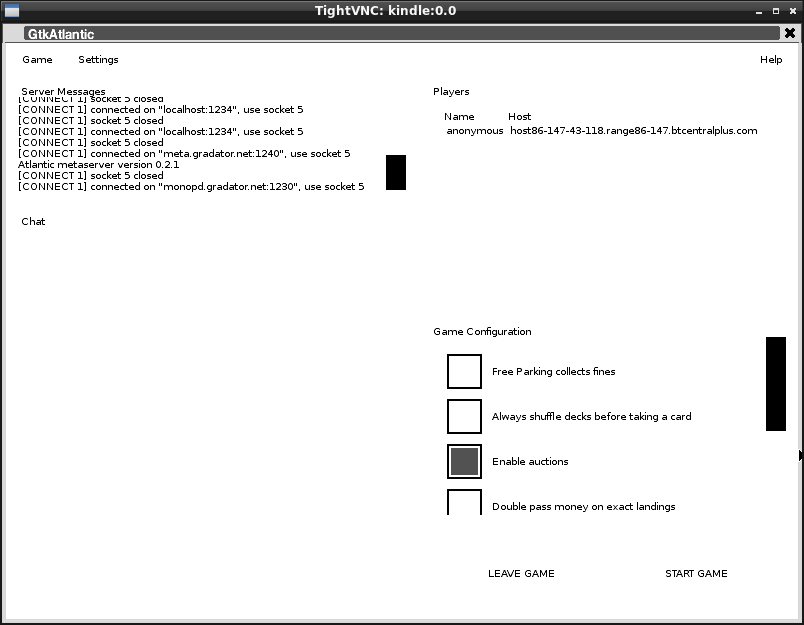Open the Game menu
This screenshot has height=625, width=804.
[x=37, y=59]
